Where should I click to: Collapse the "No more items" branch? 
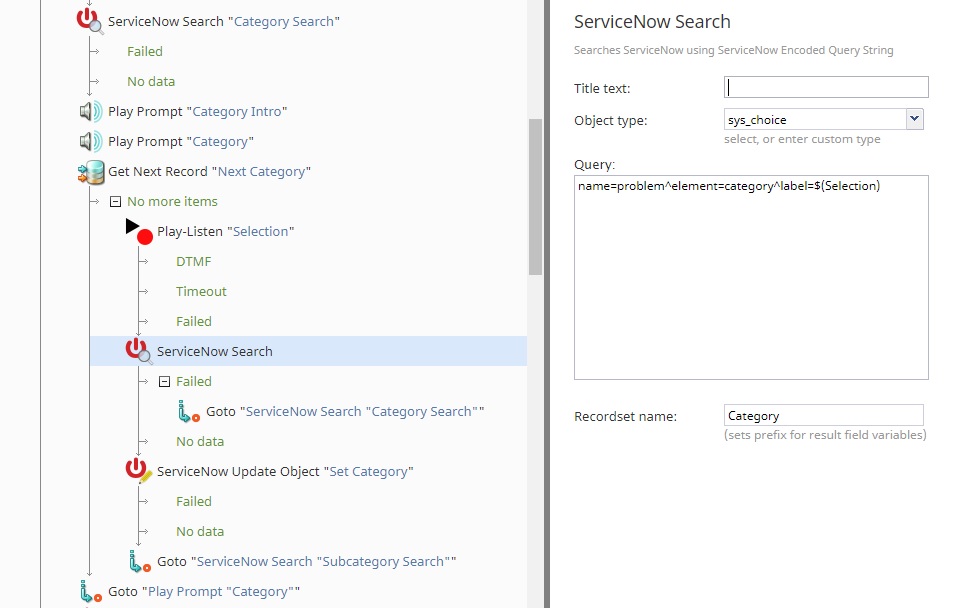point(115,202)
